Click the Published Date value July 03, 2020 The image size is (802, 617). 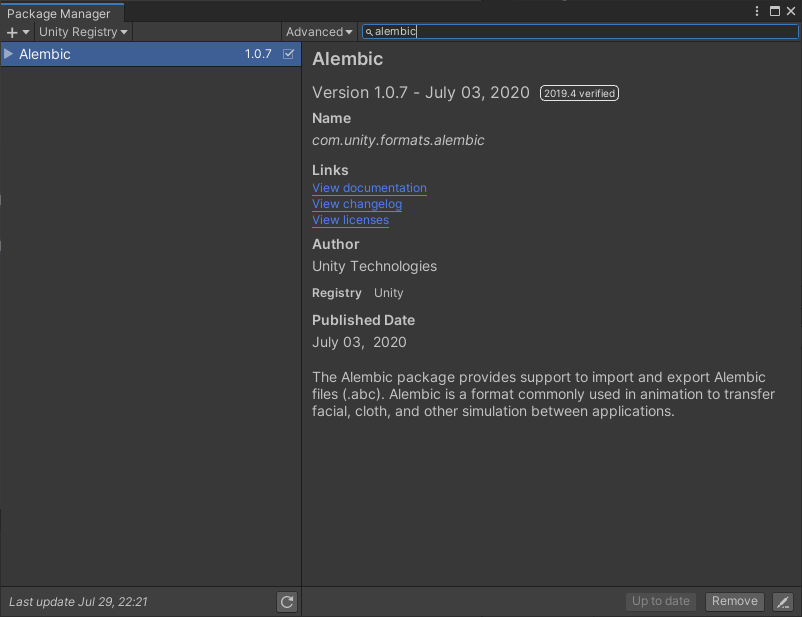point(359,342)
